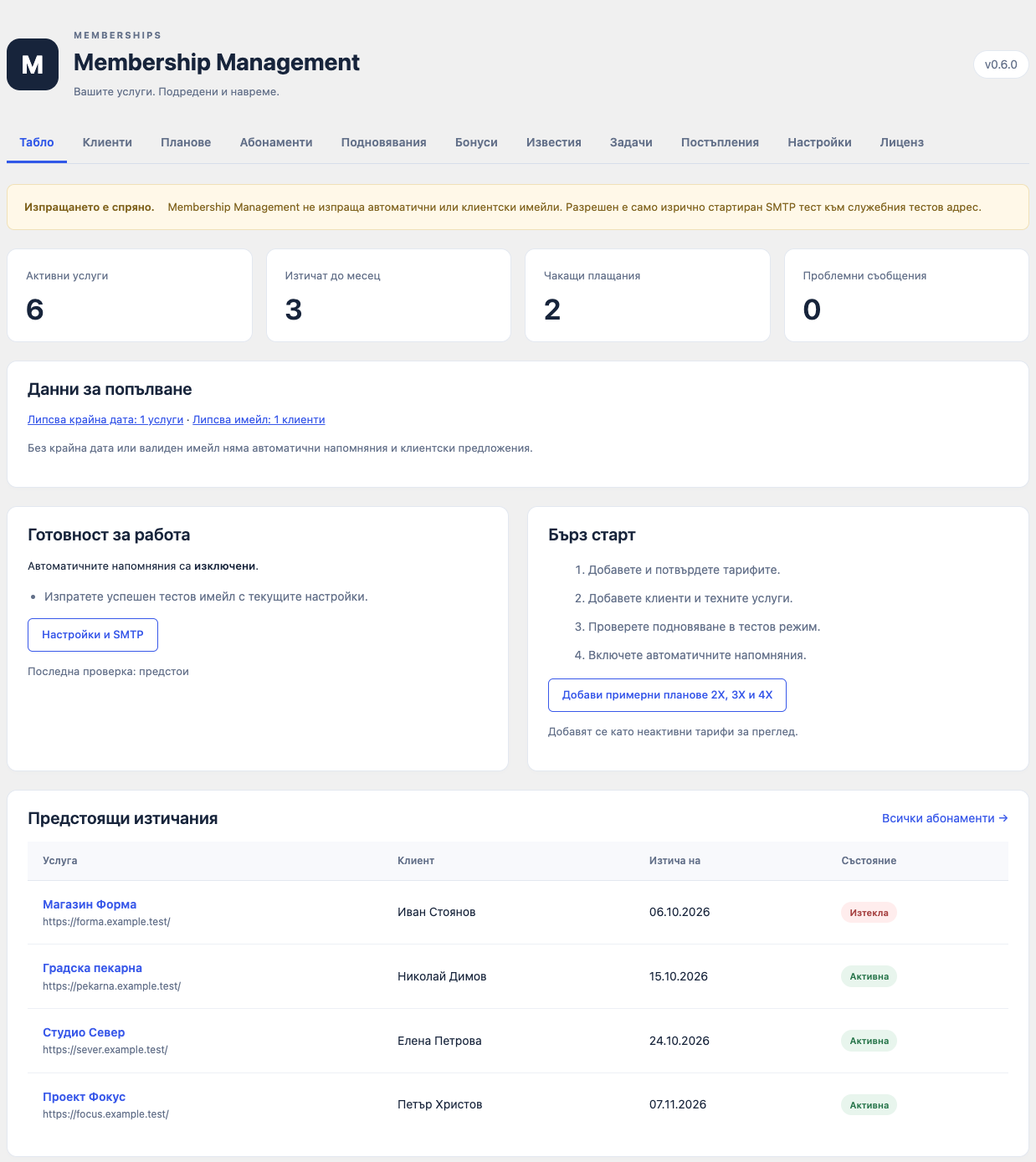
Task: Click the Бърз старт heading
Action: tap(592, 535)
